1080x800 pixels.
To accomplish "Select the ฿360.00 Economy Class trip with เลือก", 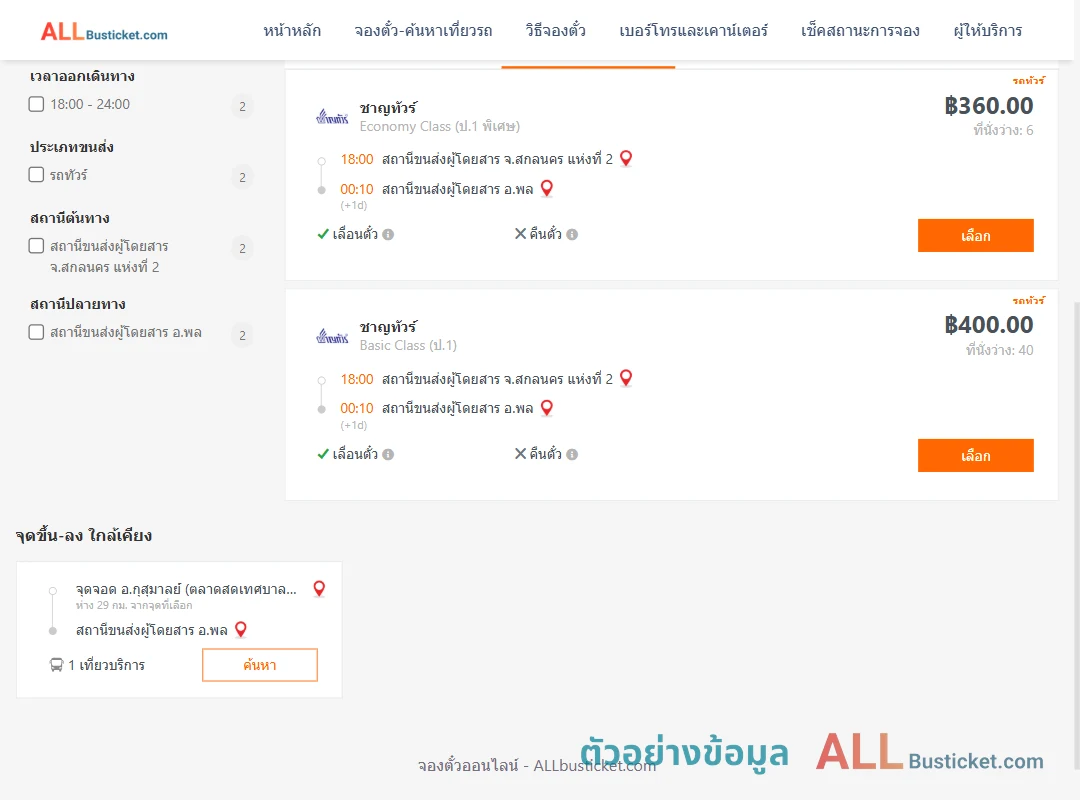I will coord(975,236).
